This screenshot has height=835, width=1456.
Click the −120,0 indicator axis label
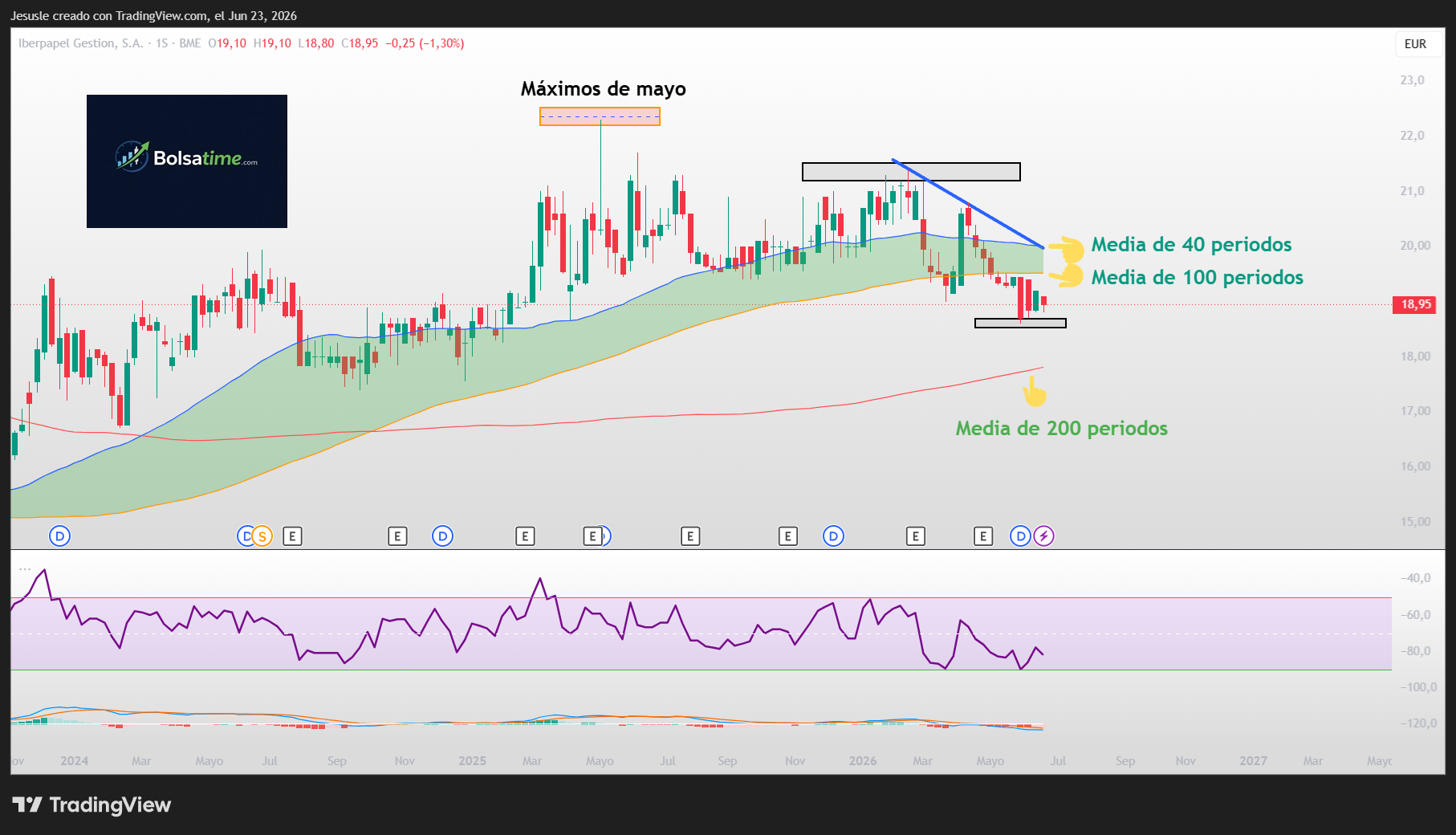tap(1418, 723)
